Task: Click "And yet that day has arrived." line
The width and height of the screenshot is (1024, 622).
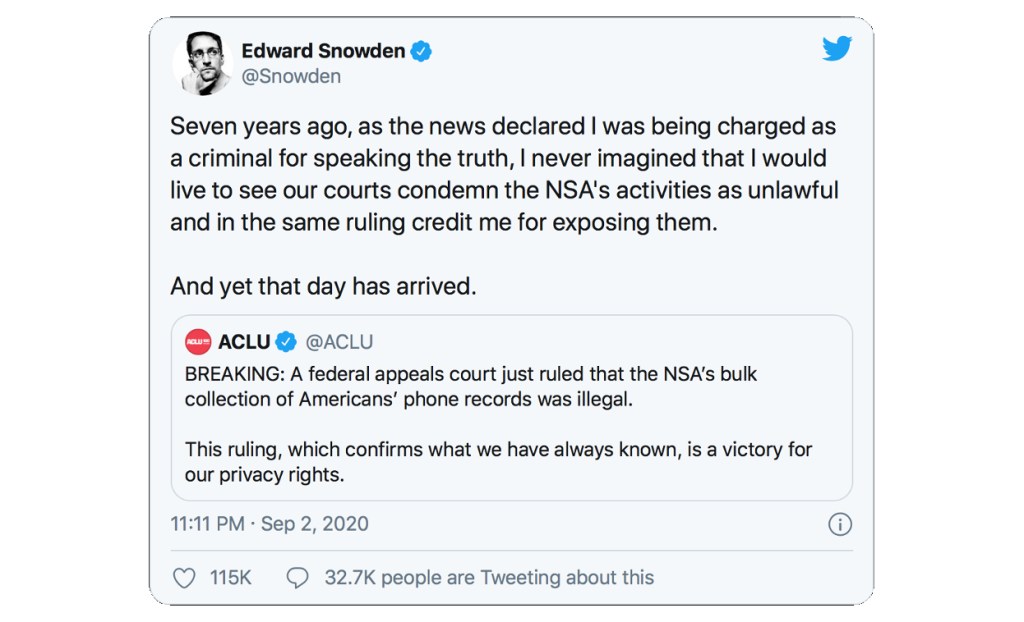Action: pyautogui.click(x=323, y=286)
